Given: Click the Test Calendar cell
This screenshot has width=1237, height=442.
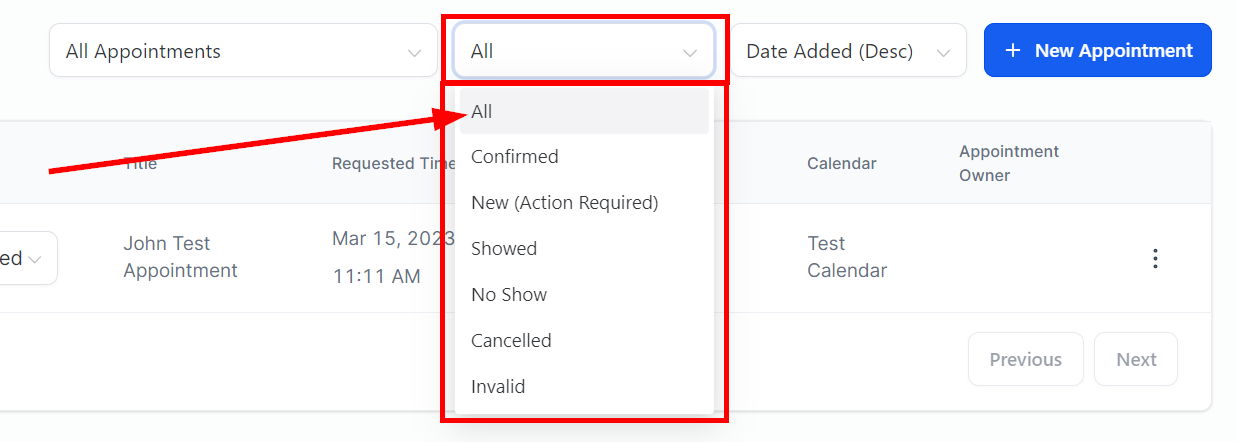Looking at the screenshot, I should (x=846, y=257).
